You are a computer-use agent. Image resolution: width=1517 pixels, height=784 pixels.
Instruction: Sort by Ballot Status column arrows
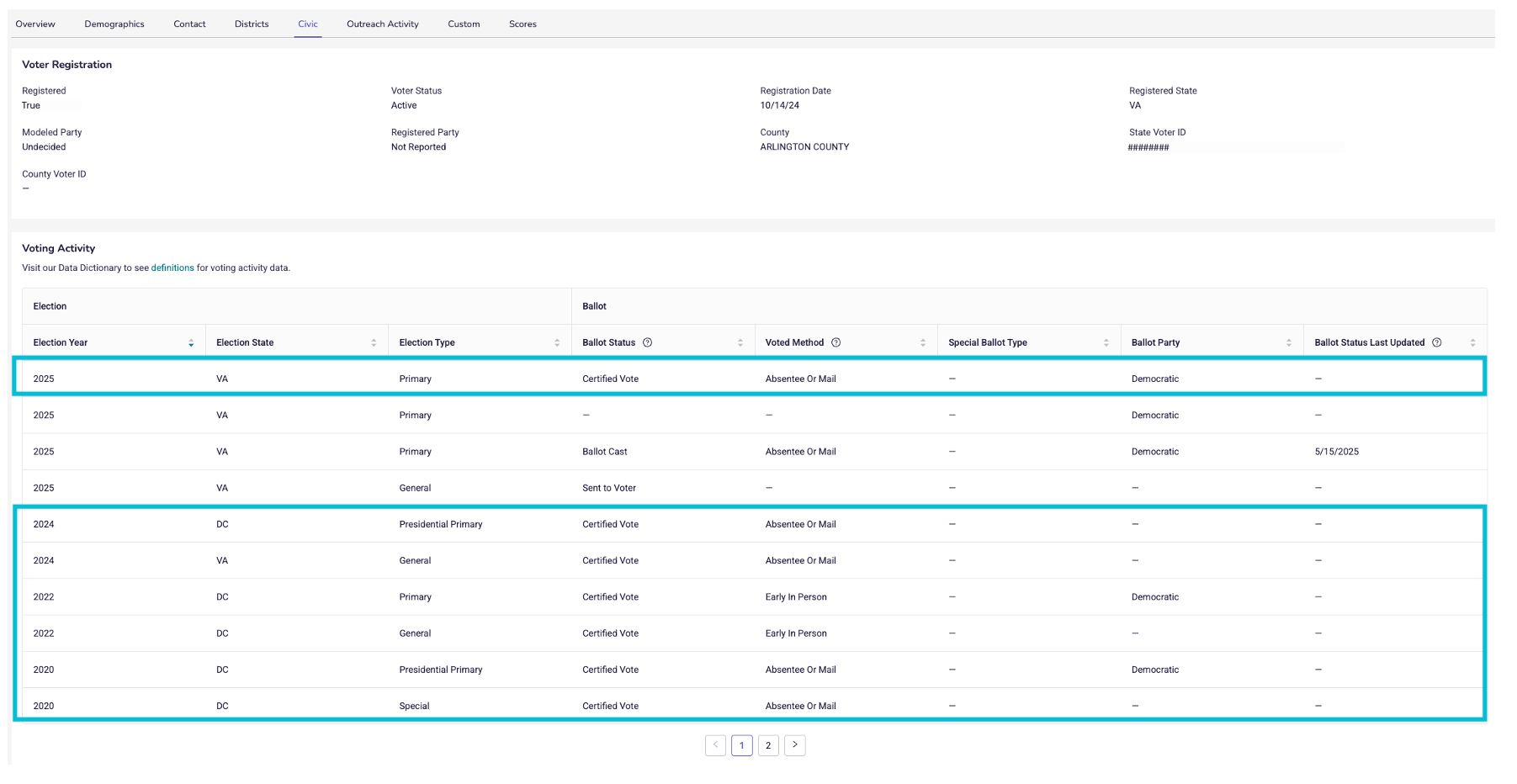(x=740, y=342)
